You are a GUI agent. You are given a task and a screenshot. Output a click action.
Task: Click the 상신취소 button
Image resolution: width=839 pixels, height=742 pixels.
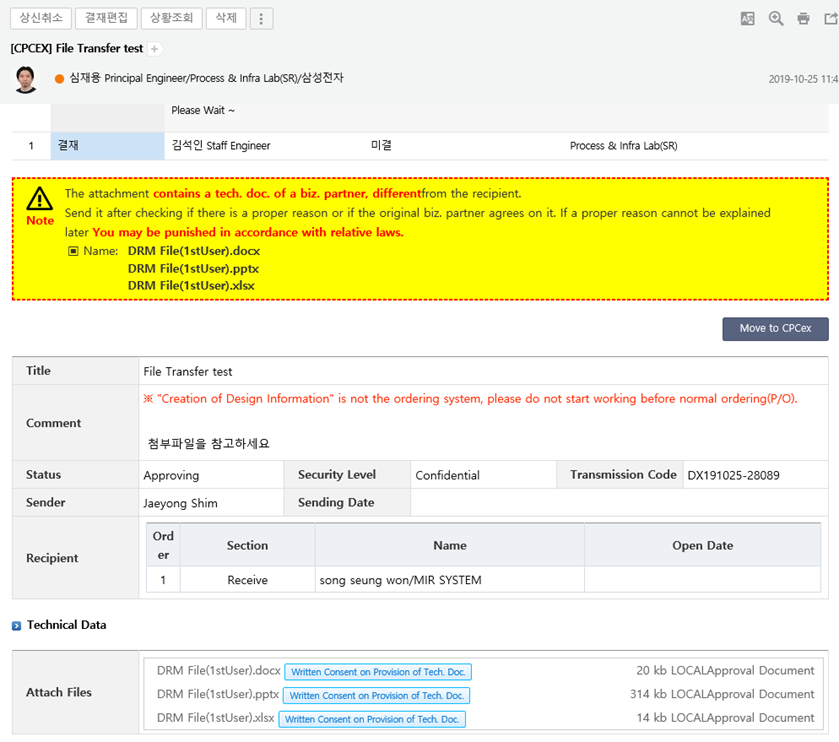[40, 19]
